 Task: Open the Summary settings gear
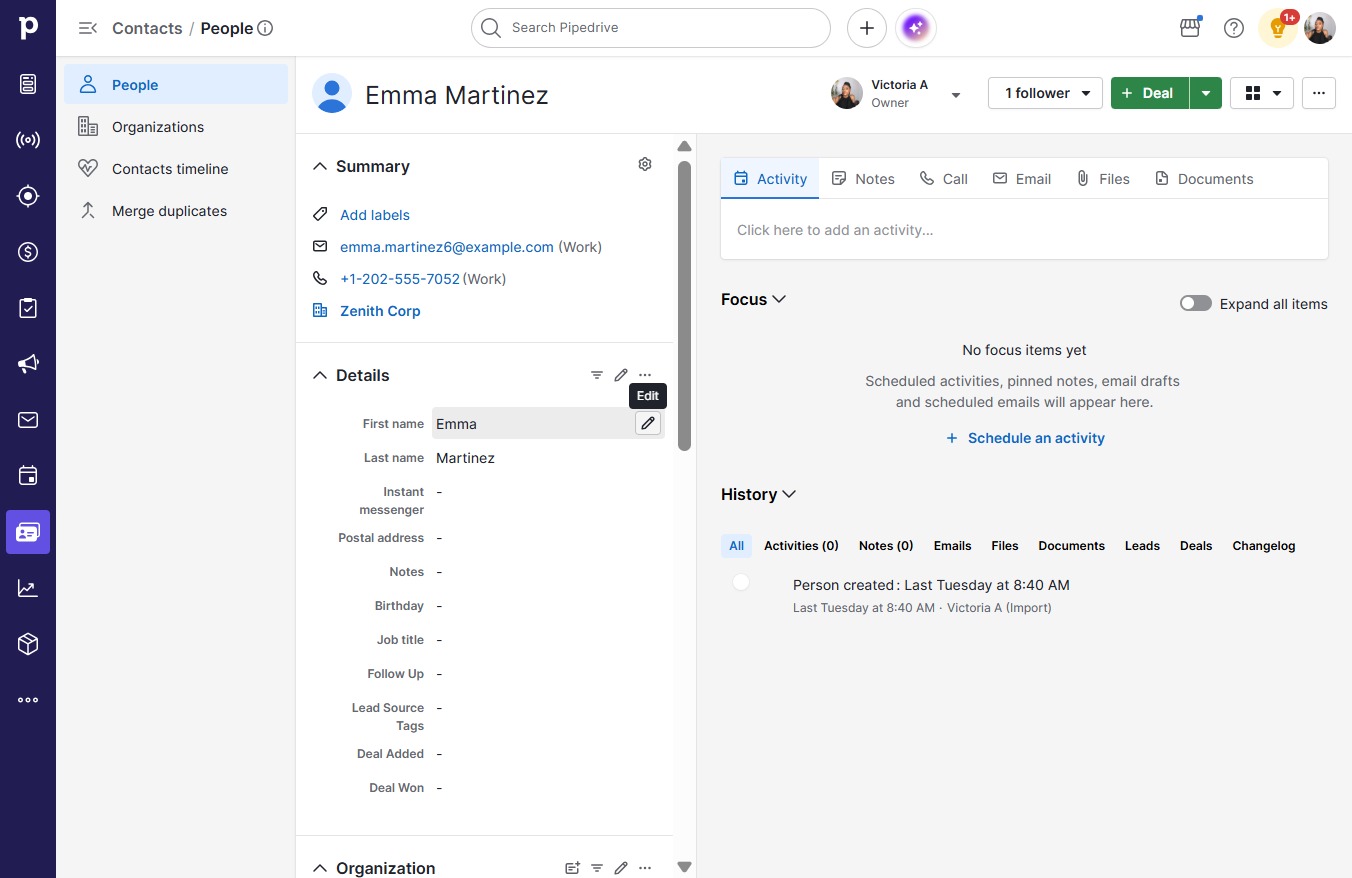[x=645, y=164]
